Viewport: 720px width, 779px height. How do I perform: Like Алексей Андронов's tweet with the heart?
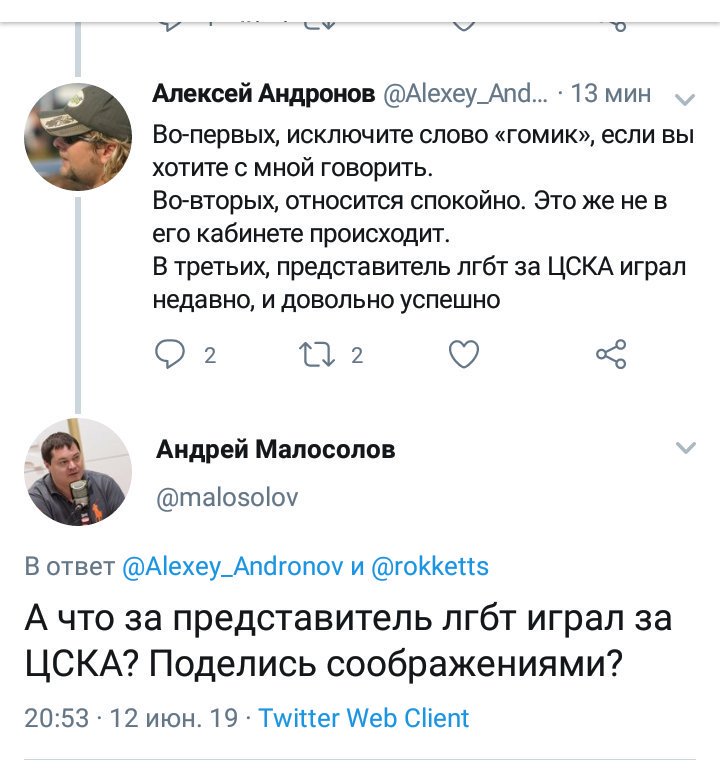click(463, 355)
